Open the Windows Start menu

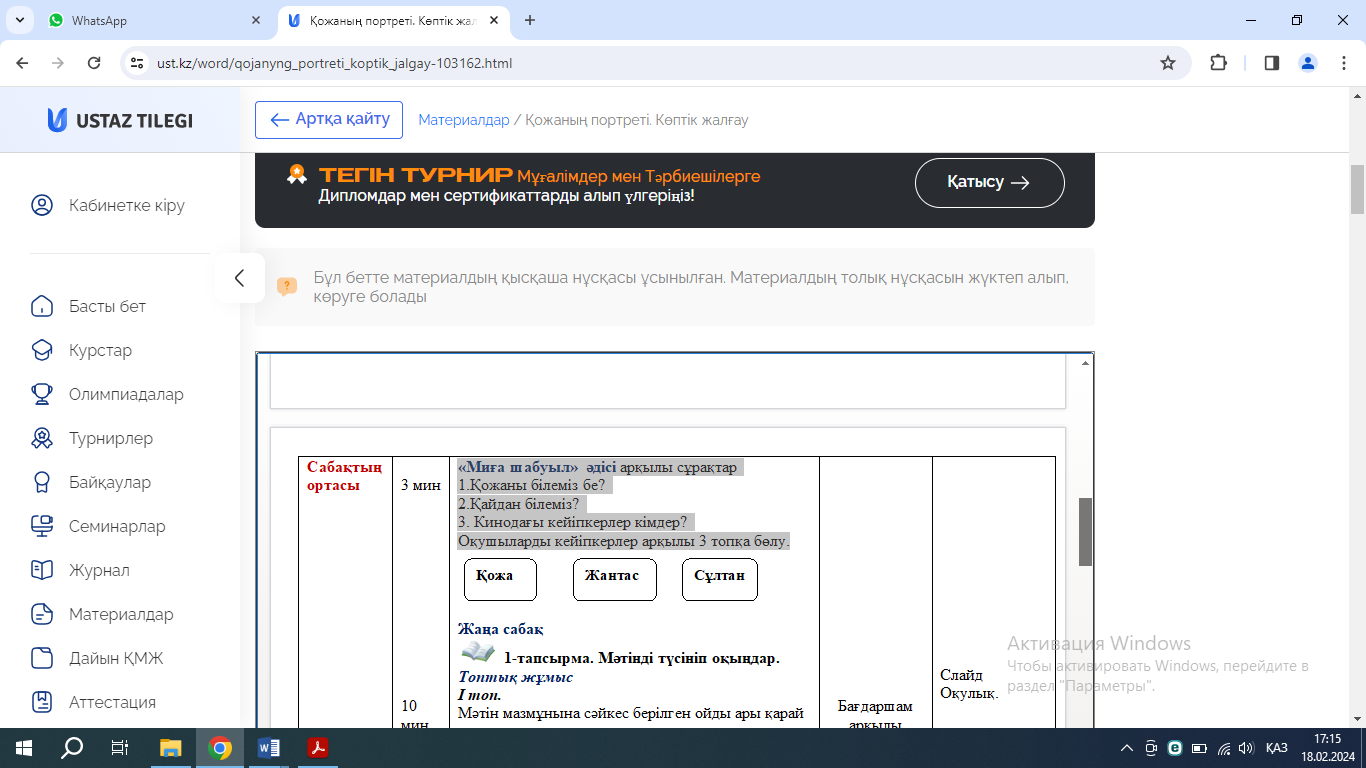[x=23, y=748]
